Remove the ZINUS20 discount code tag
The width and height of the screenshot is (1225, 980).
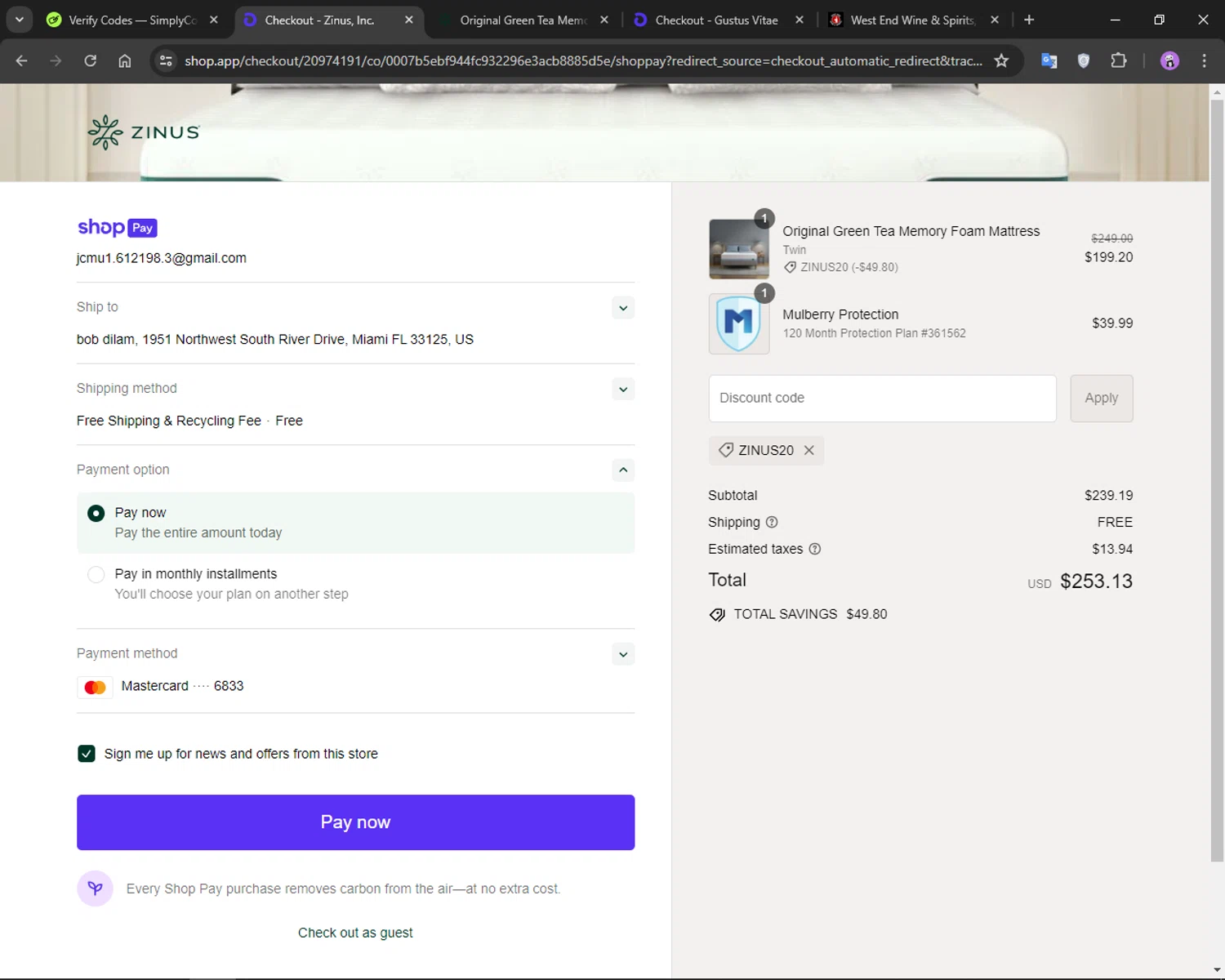tap(808, 450)
